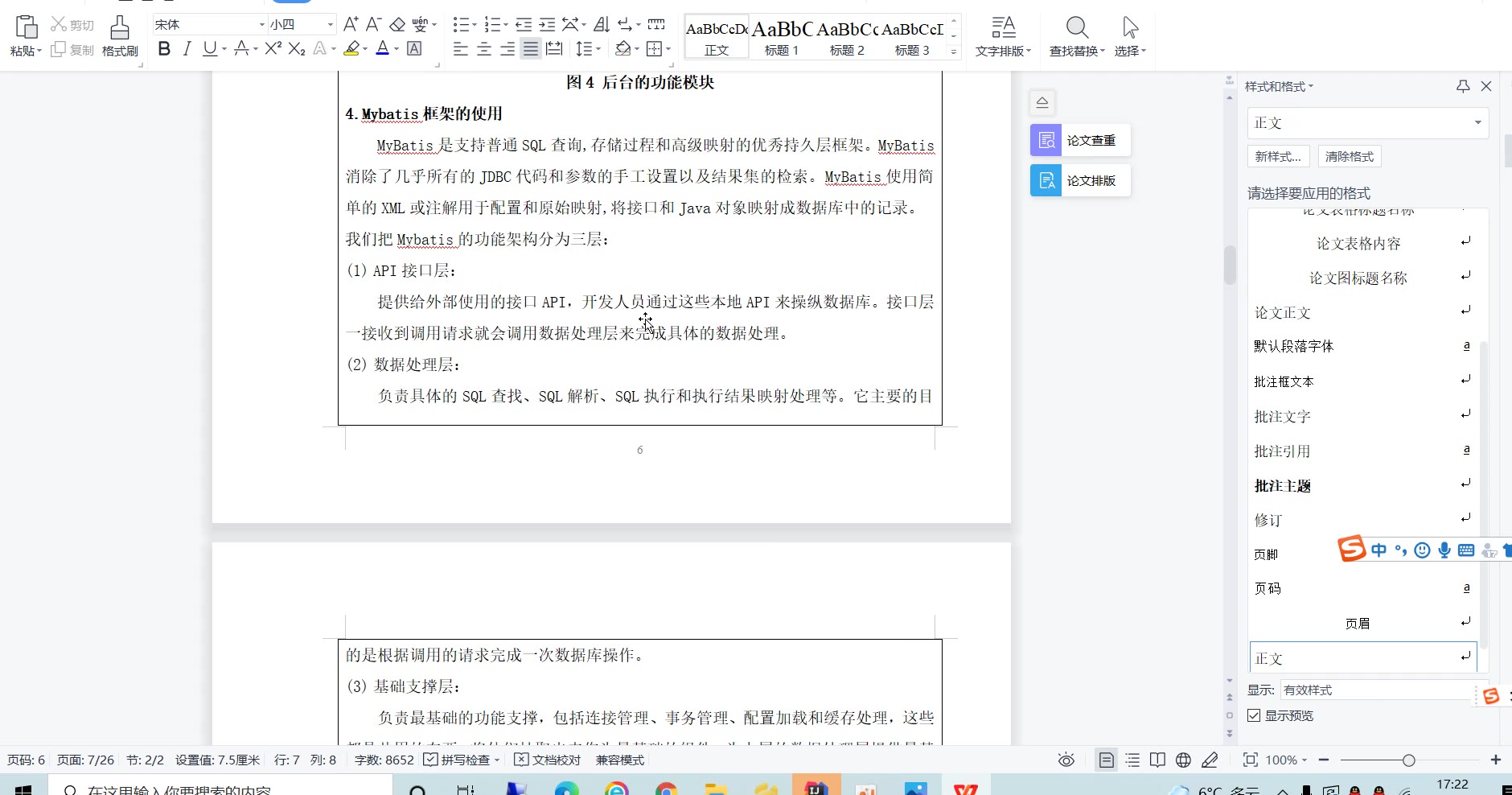The height and width of the screenshot is (795, 1512).
Task: Apply Bold formatting with the B icon
Action: (x=164, y=49)
